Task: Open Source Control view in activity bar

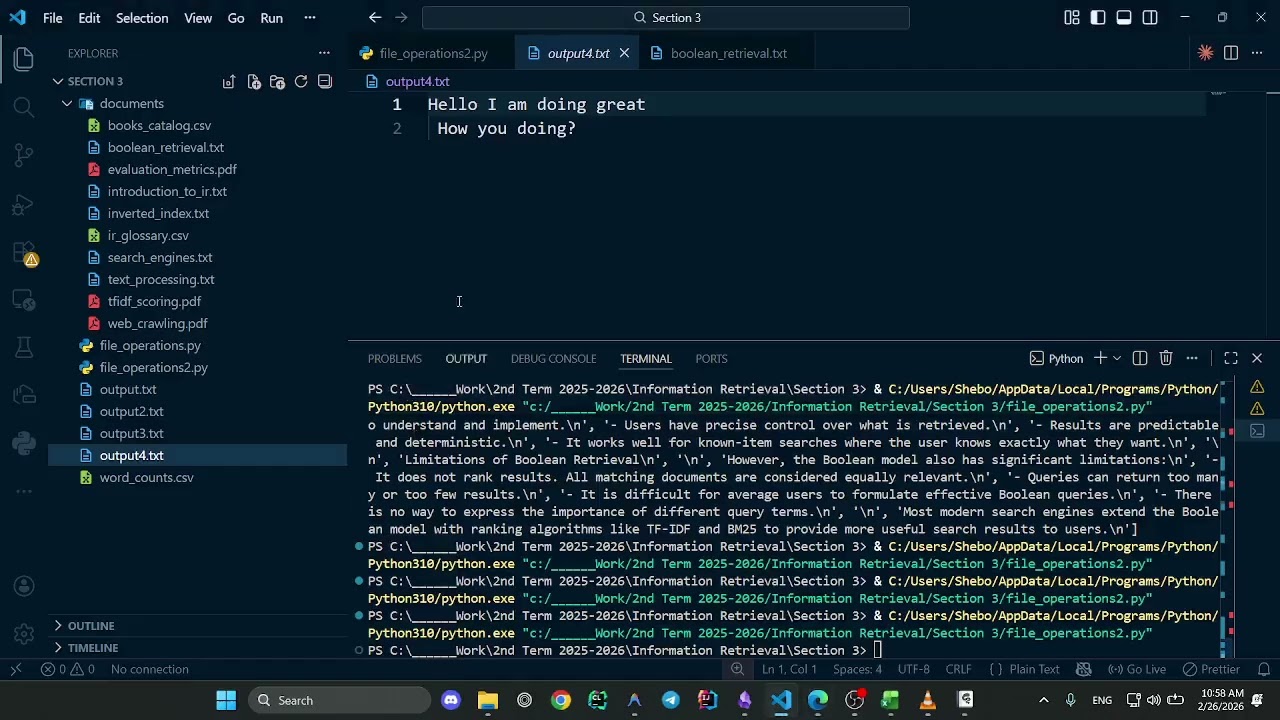Action: (24, 154)
